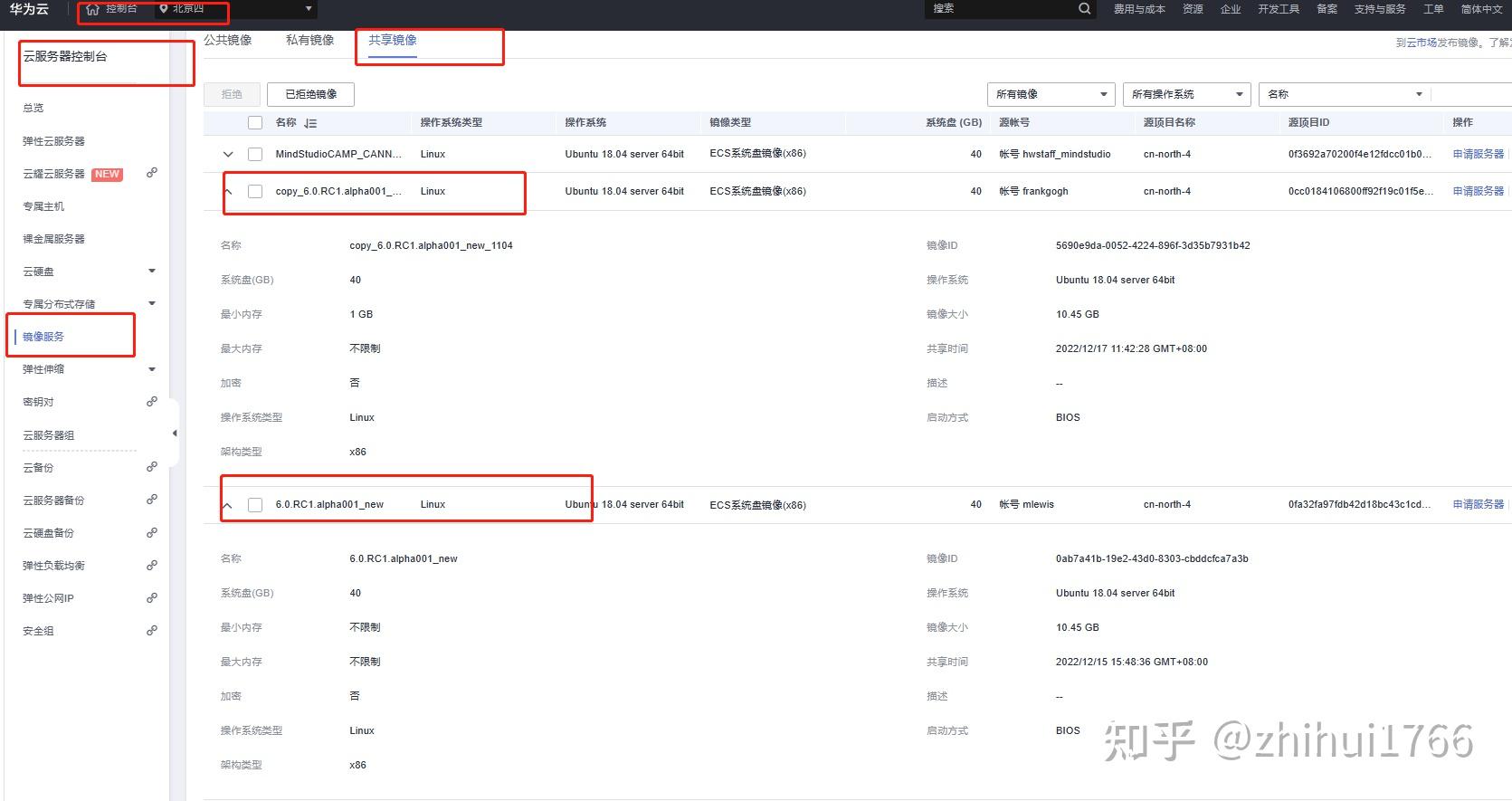Screen dimensions: 1512x801
Task: Click the magnifier icon in the top search bar
Action: (1084, 8)
